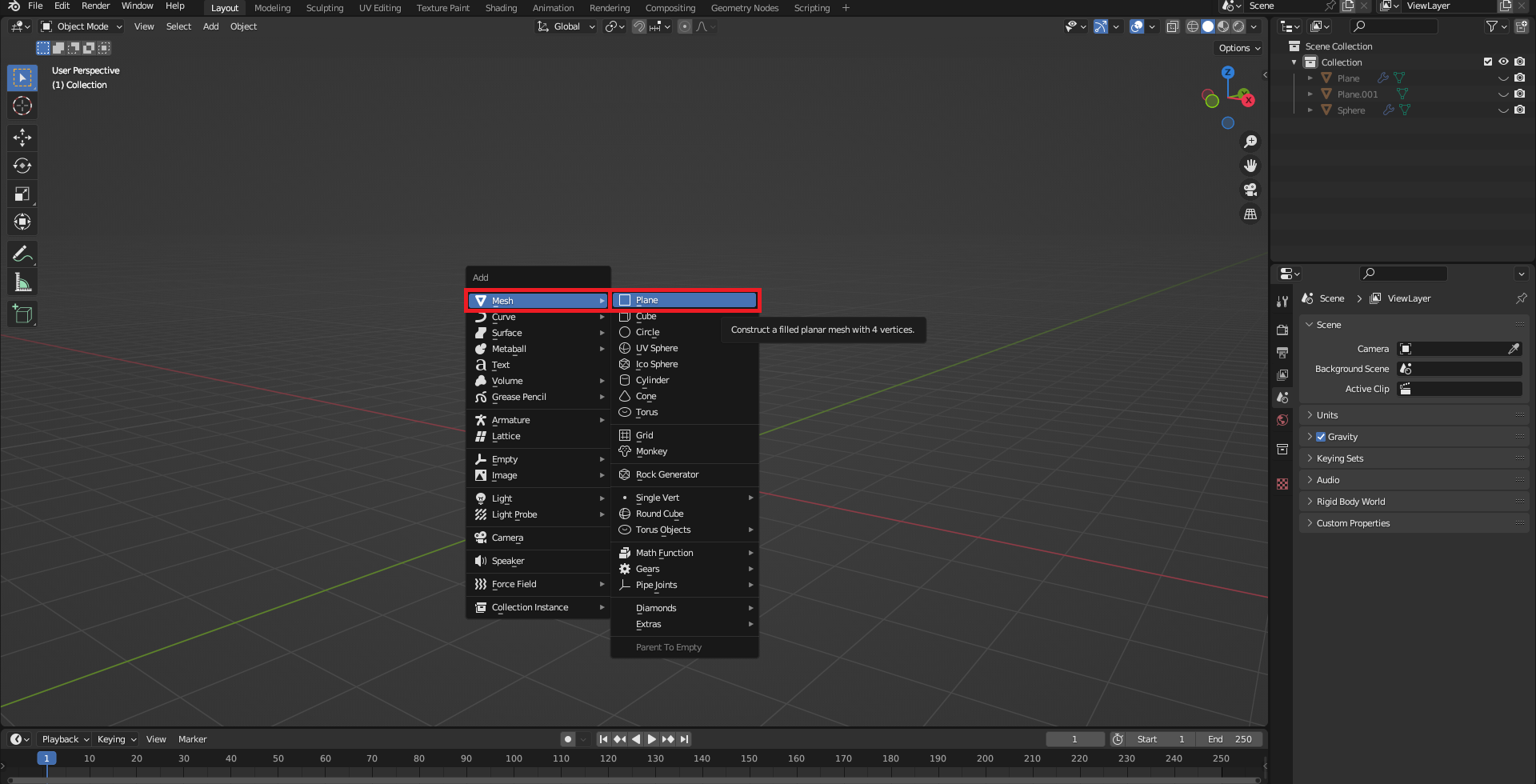Click the Blender logo menu
This screenshot has width=1536, height=784.
[x=14, y=6]
